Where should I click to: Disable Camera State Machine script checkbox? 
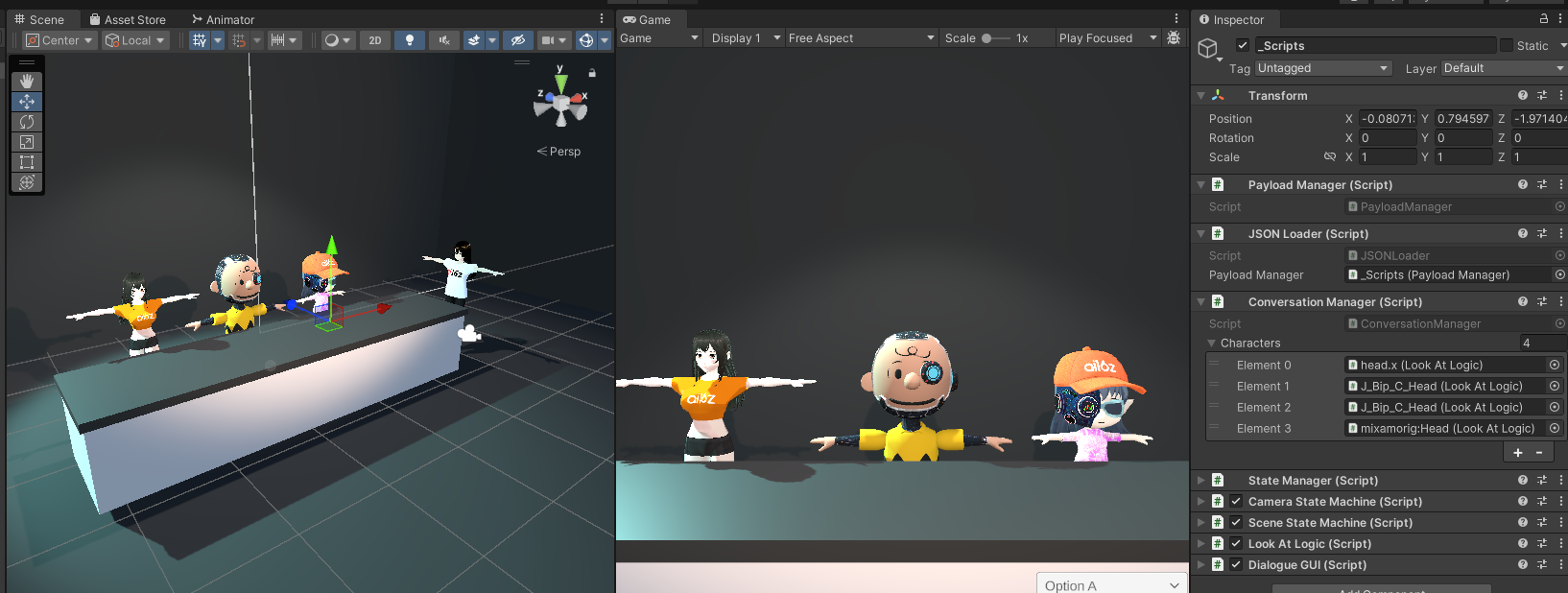(1236, 501)
